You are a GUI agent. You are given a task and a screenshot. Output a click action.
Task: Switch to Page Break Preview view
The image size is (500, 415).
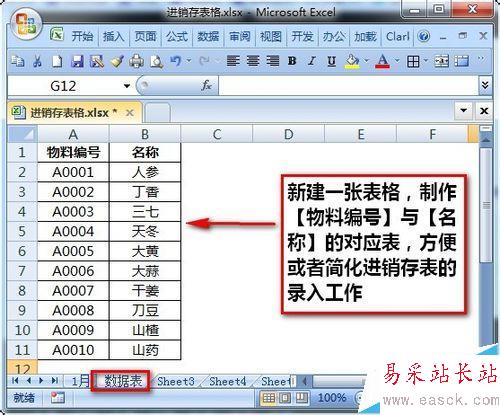[302, 398]
